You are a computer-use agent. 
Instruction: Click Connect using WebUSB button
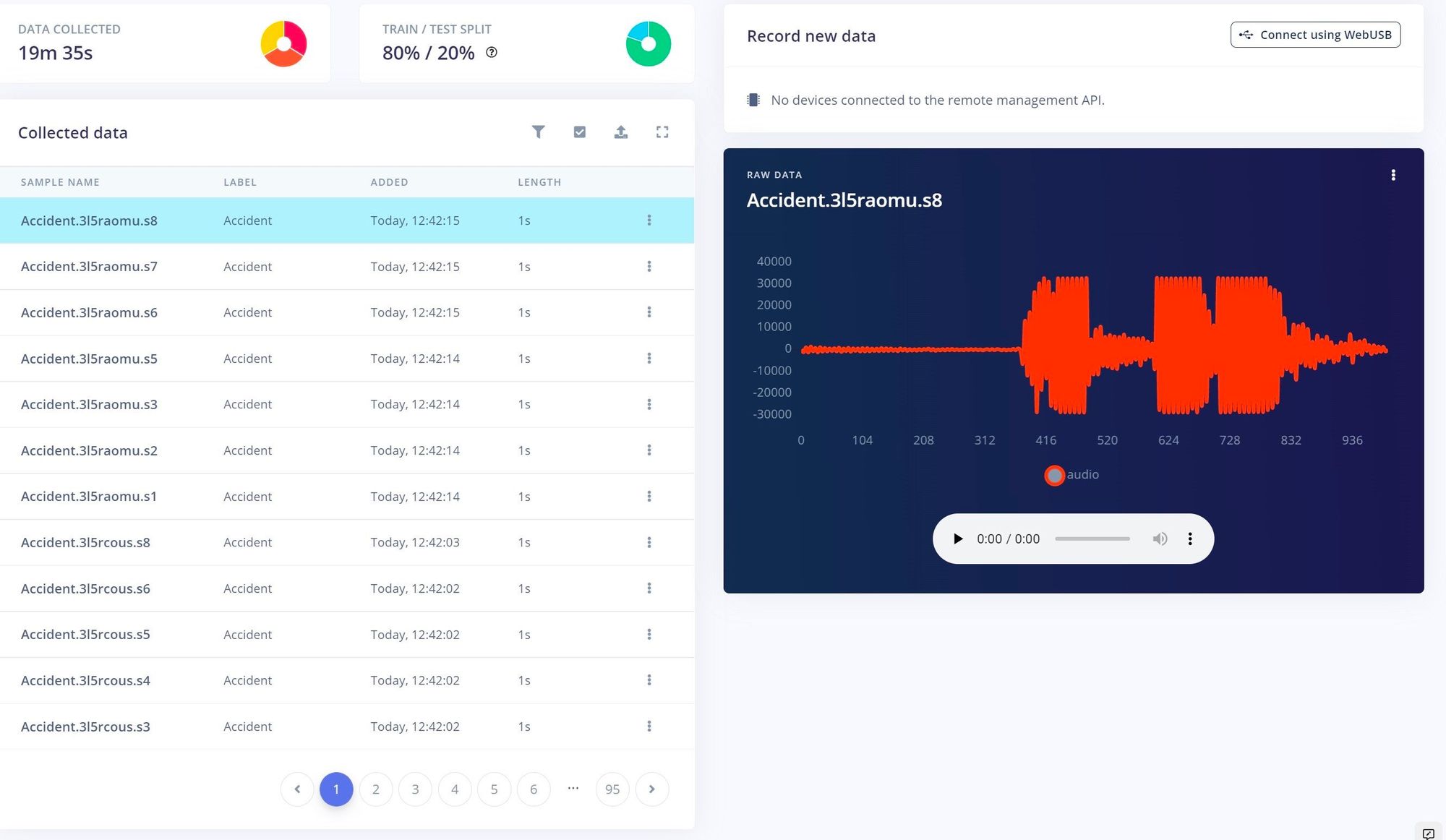coord(1315,35)
